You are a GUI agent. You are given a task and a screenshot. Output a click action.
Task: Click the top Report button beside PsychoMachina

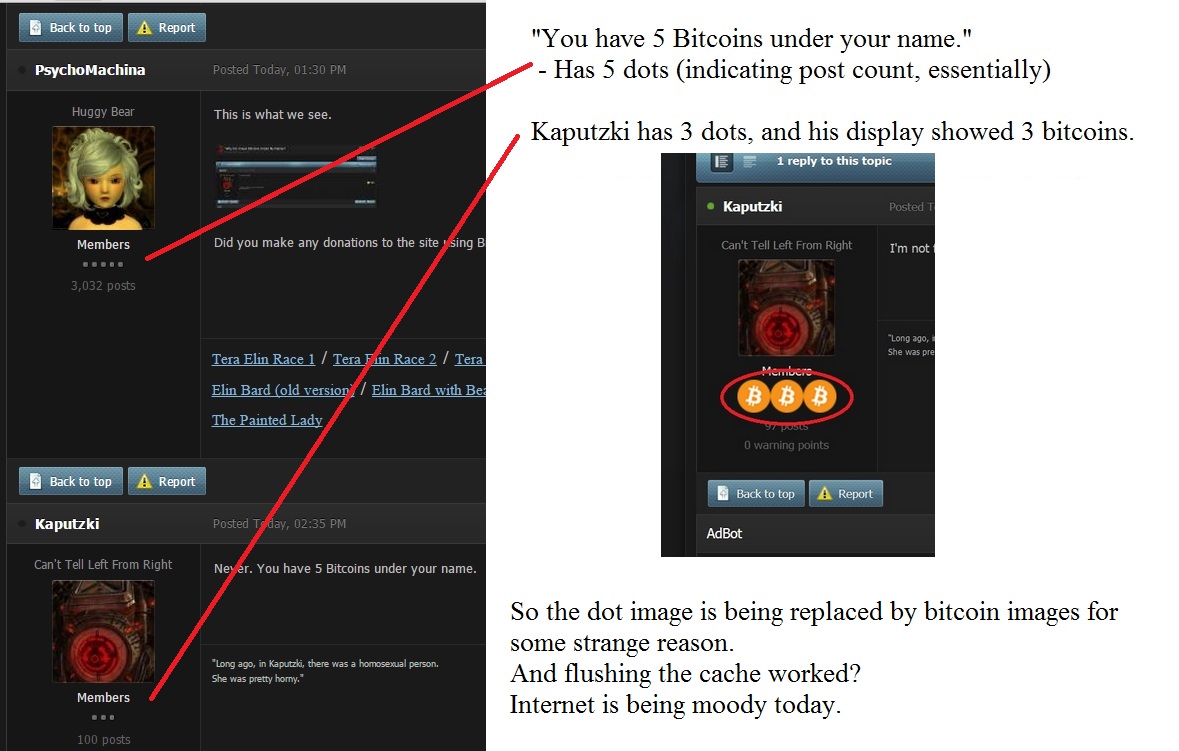(167, 28)
